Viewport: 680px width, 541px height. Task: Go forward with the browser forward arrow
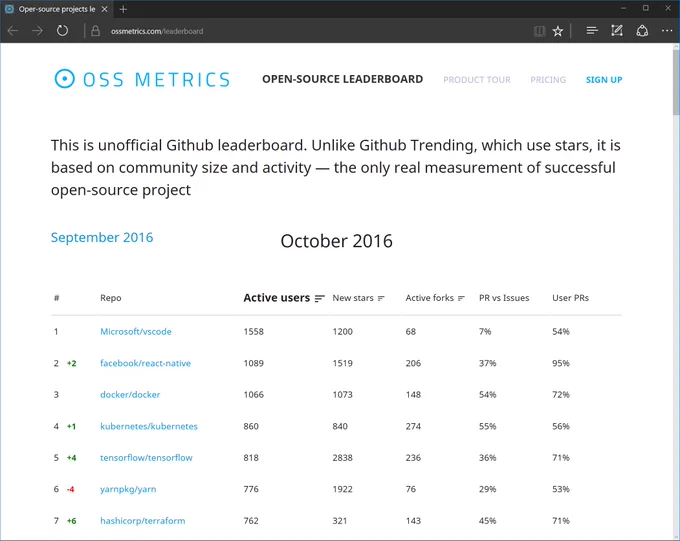[x=37, y=31]
